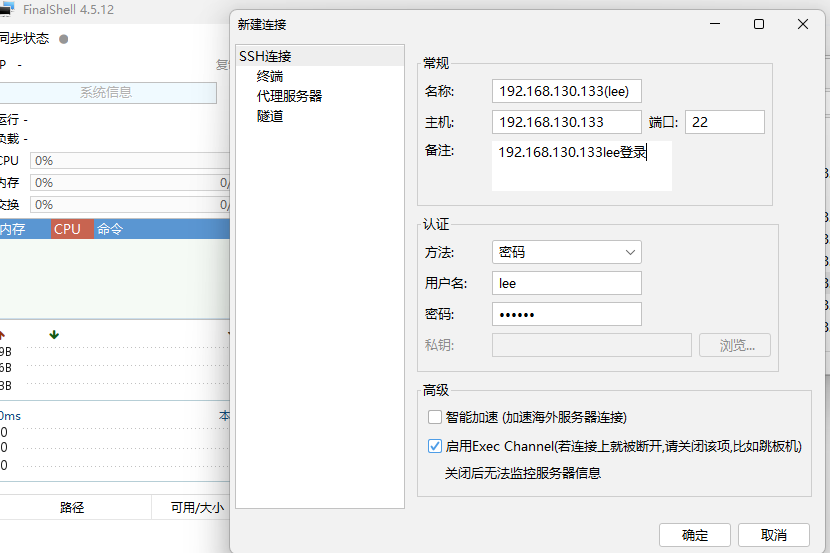830x553 pixels.
Task: Sort by CPU column header
Action: (72, 229)
